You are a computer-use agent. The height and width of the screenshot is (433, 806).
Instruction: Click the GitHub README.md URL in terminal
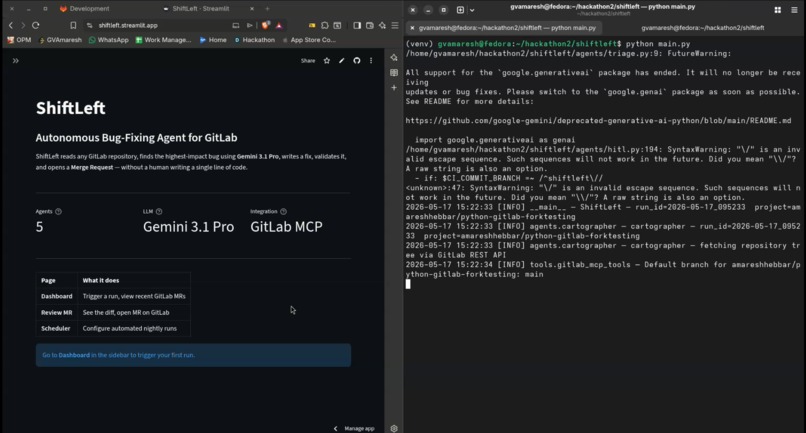(x=598, y=121)
